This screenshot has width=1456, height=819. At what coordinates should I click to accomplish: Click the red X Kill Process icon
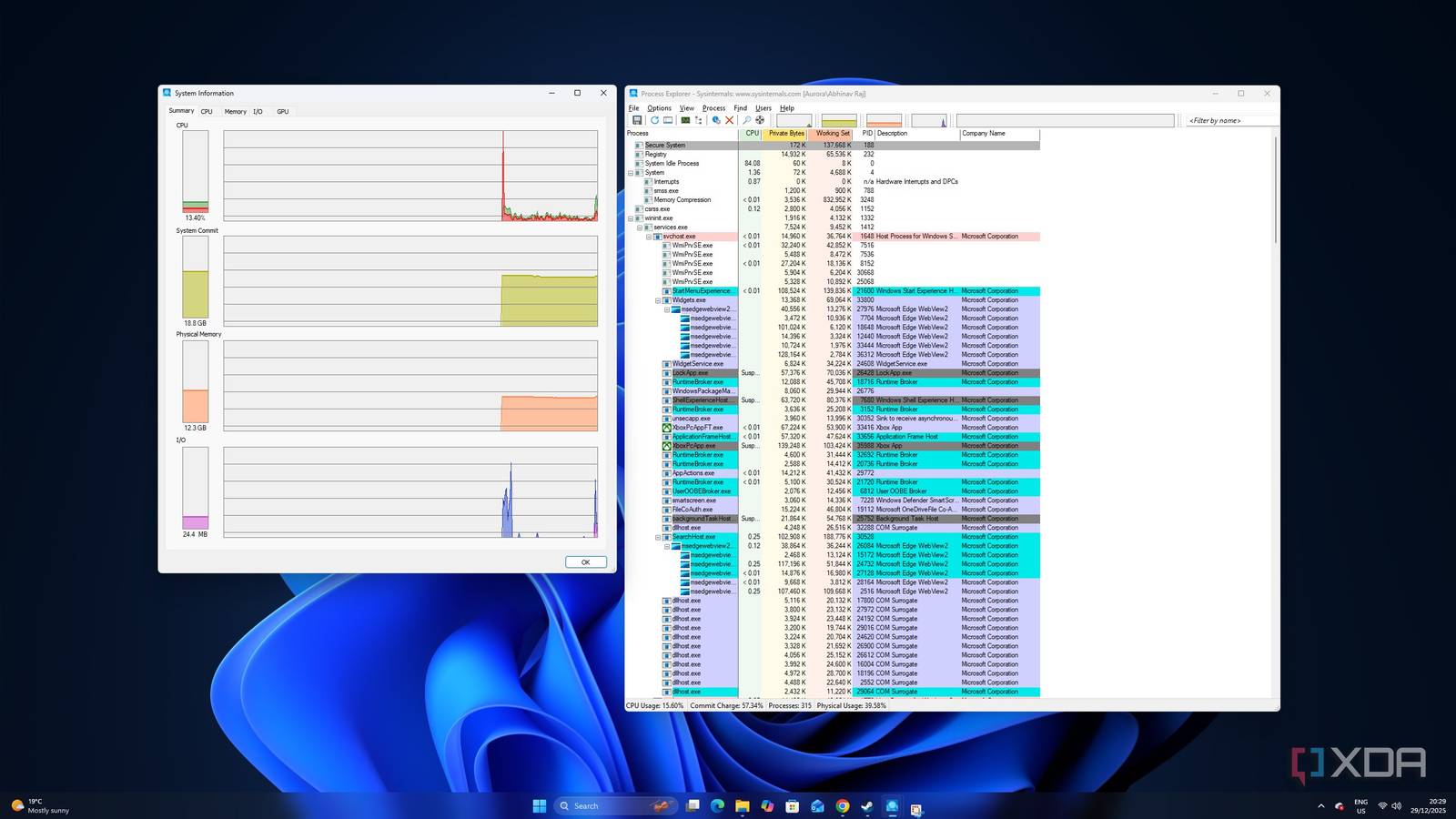tap(729, 120)
